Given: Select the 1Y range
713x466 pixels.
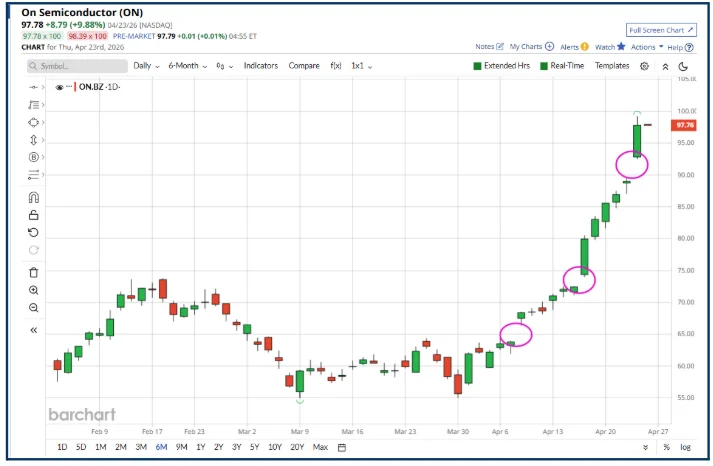Looking at the screenshot, I should 201,447.
